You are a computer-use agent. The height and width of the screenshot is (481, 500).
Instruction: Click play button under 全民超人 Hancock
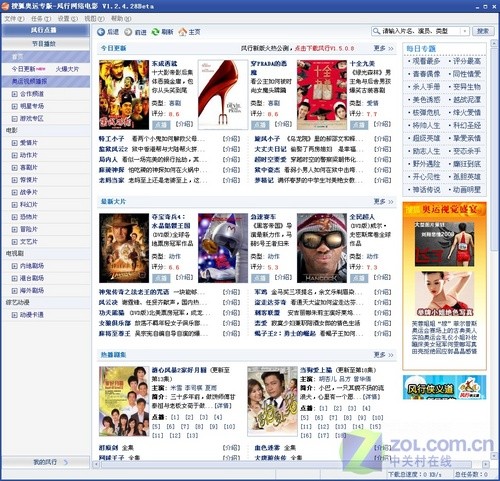(359, 278)
